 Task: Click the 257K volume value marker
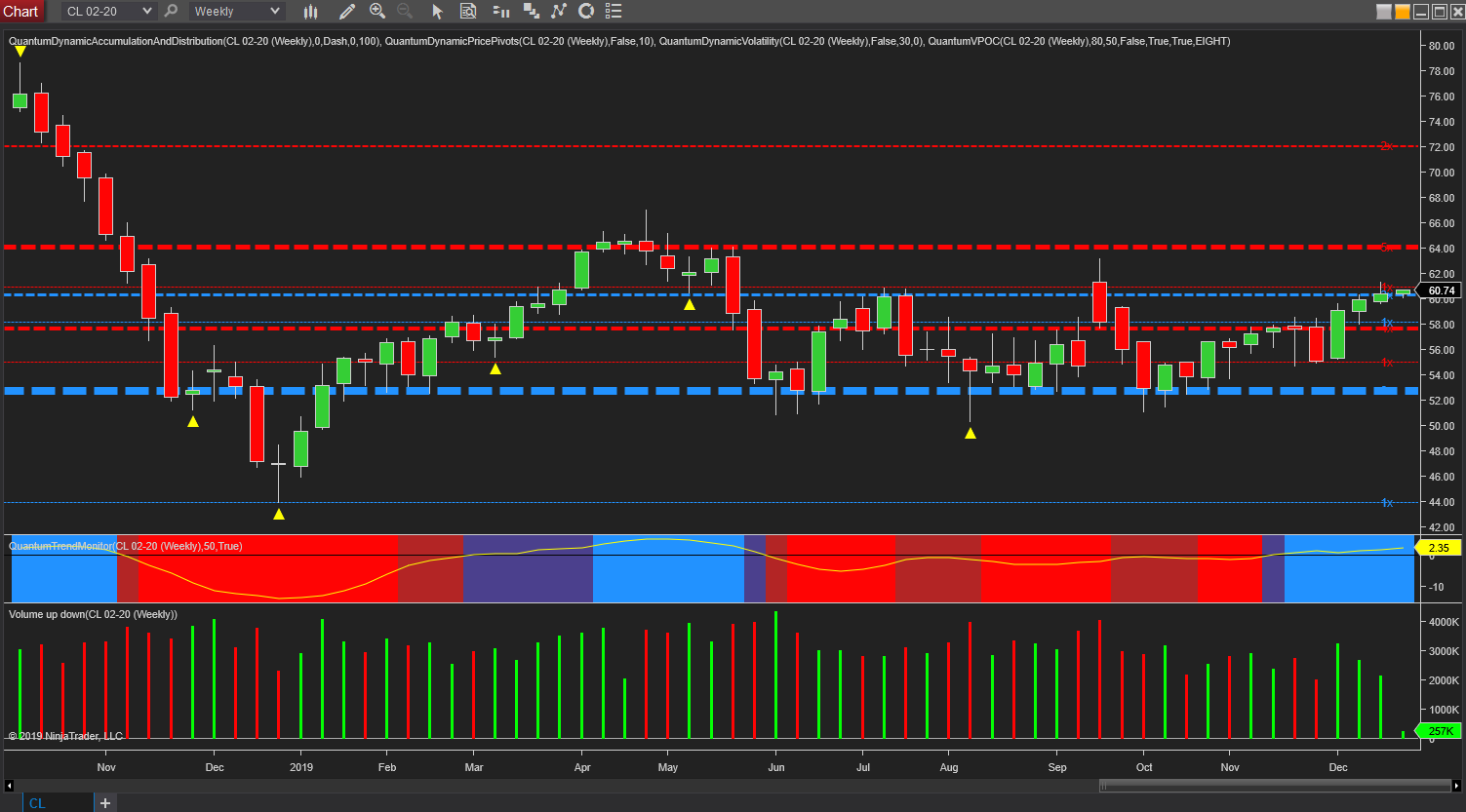click(1440, 731)
